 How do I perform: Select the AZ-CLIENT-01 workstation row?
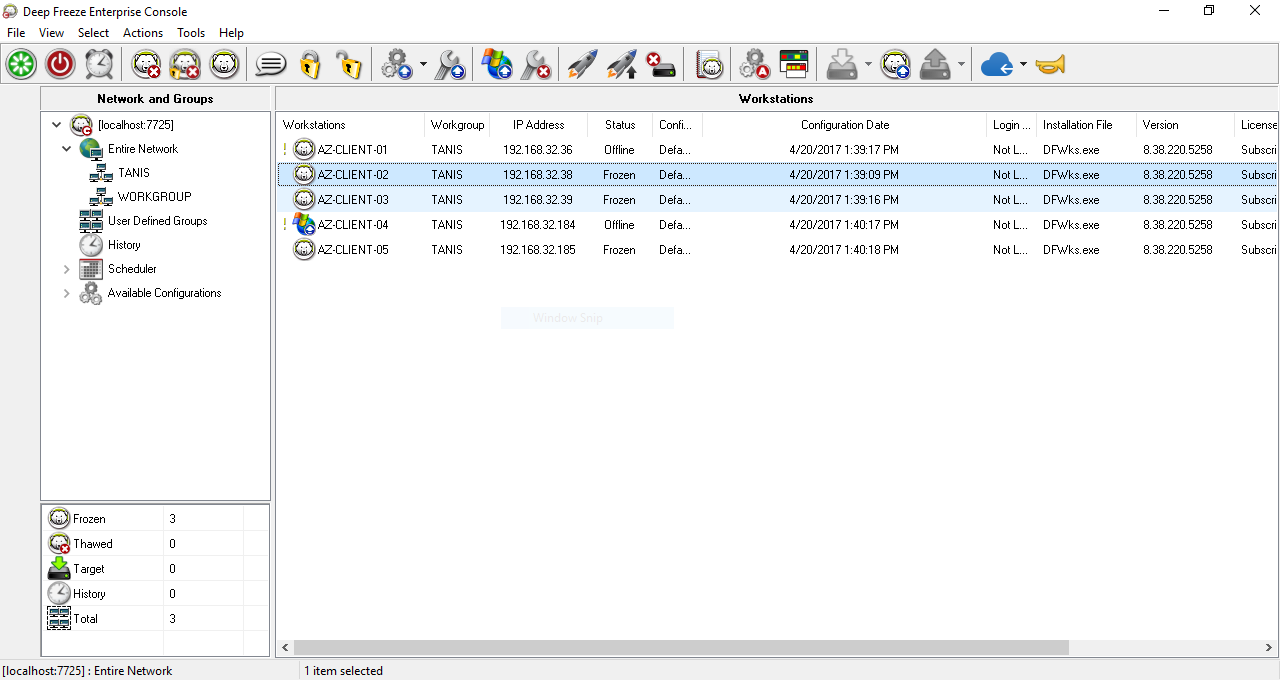tap(778, 150)
